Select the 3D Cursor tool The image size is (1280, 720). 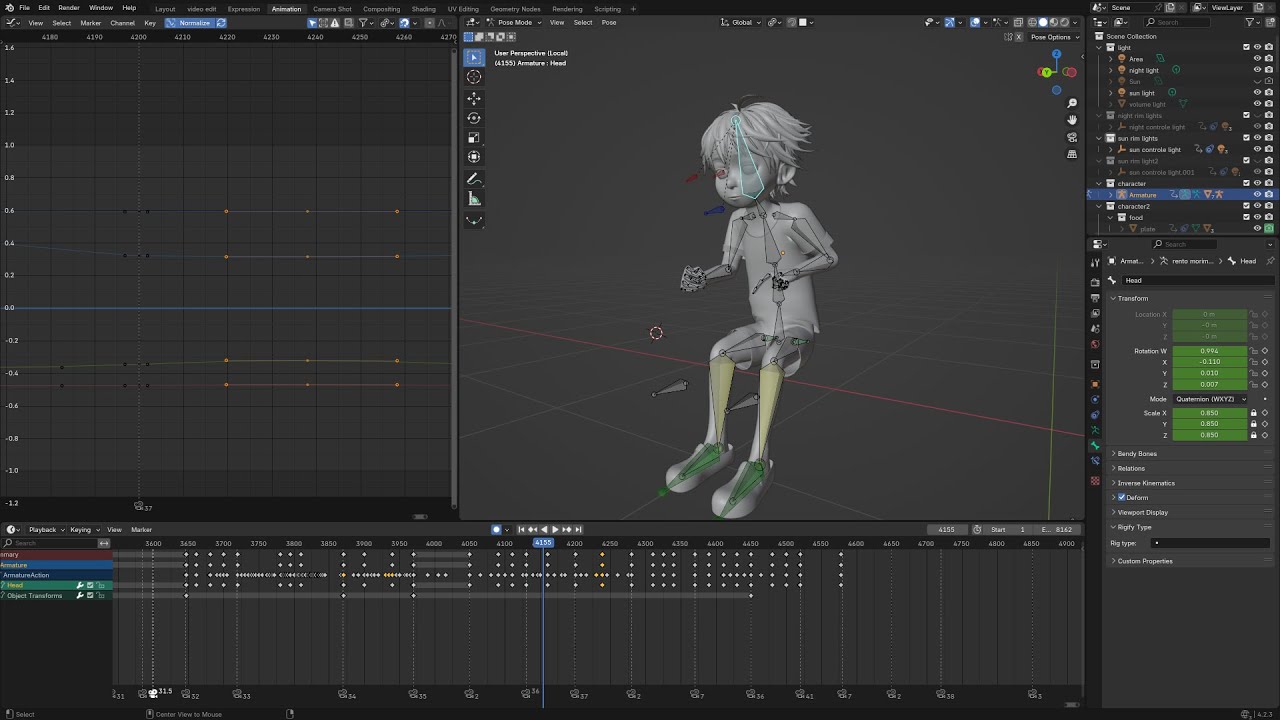click(474, 77)
